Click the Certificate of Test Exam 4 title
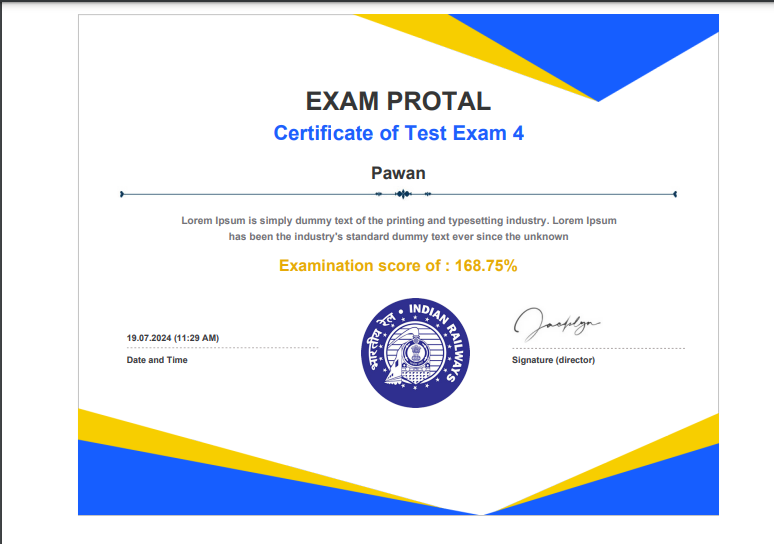This screenshot has height=544, width=774. 398,133
